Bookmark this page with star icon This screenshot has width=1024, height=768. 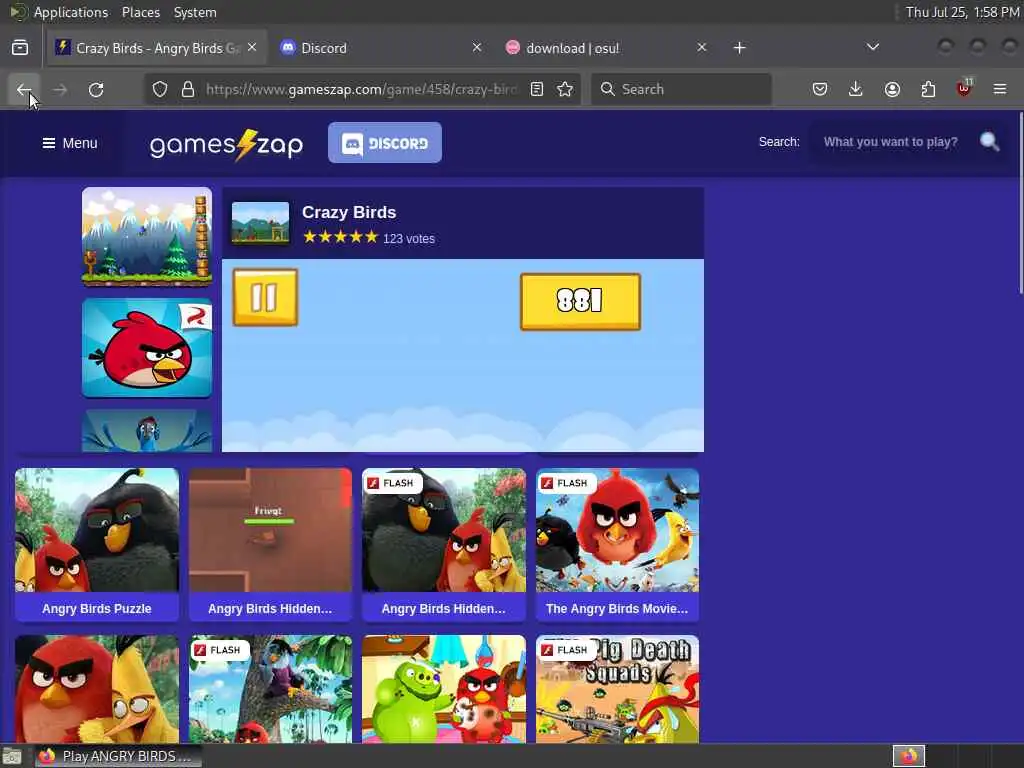[x=566, y=89]
